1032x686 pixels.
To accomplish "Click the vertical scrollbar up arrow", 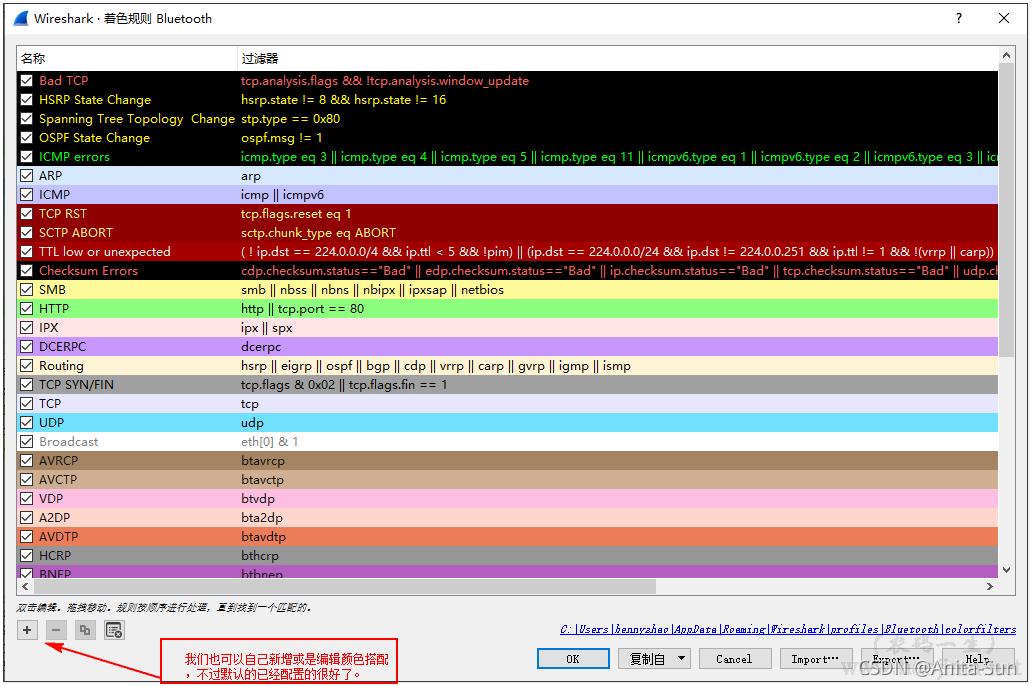I will 1006,56.
